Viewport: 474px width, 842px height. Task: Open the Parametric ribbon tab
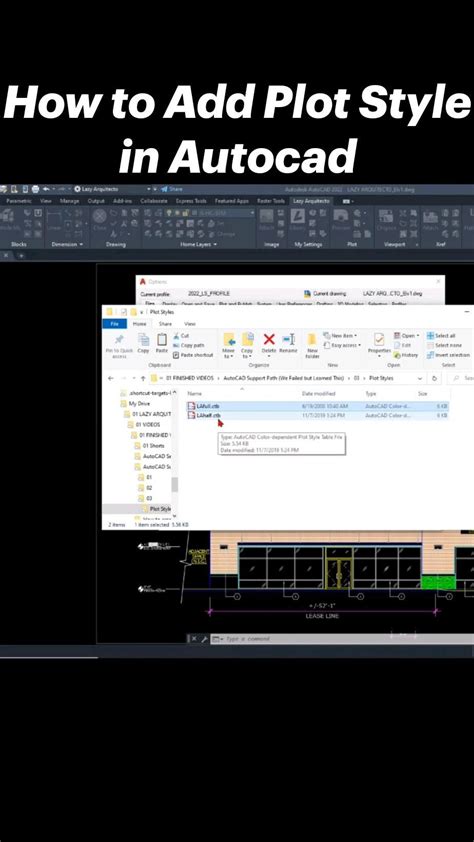pyautogui.click(x=19, y=201)
